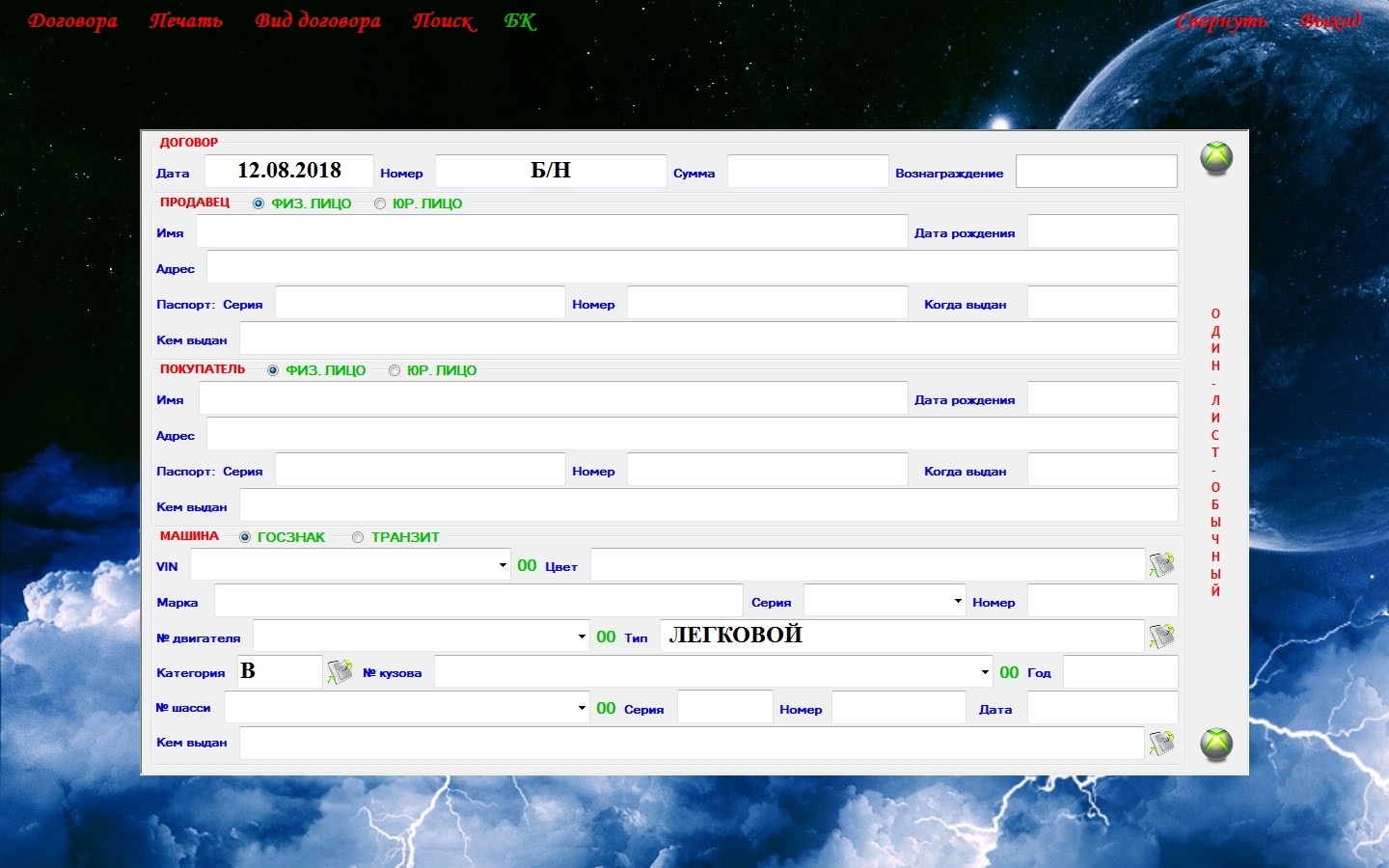Click the machine Дата input field
Screen dimensions: 1389x868
pos(1103,708)
